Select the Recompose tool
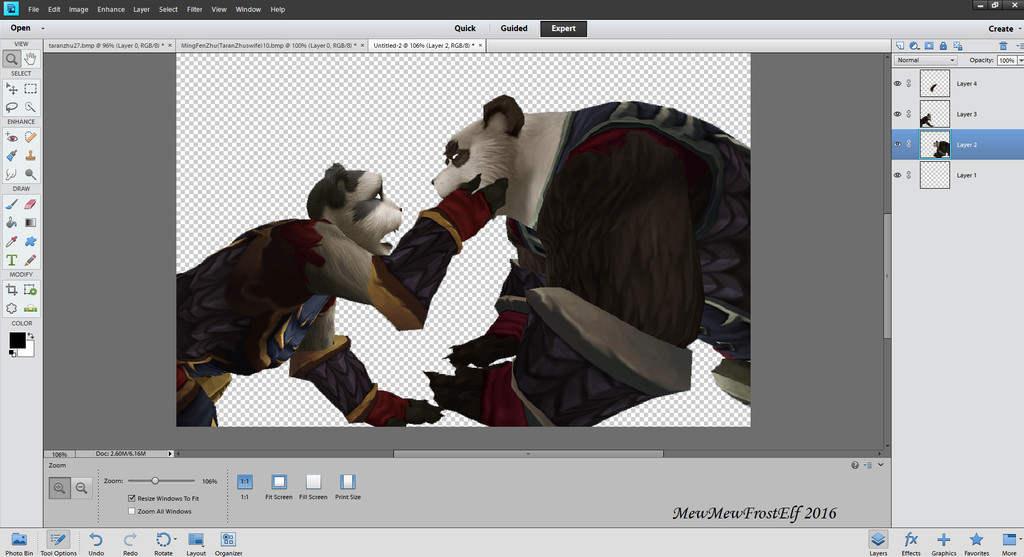Image resolution: width=1024 pixels, height=557 pixels. [31, 290]
